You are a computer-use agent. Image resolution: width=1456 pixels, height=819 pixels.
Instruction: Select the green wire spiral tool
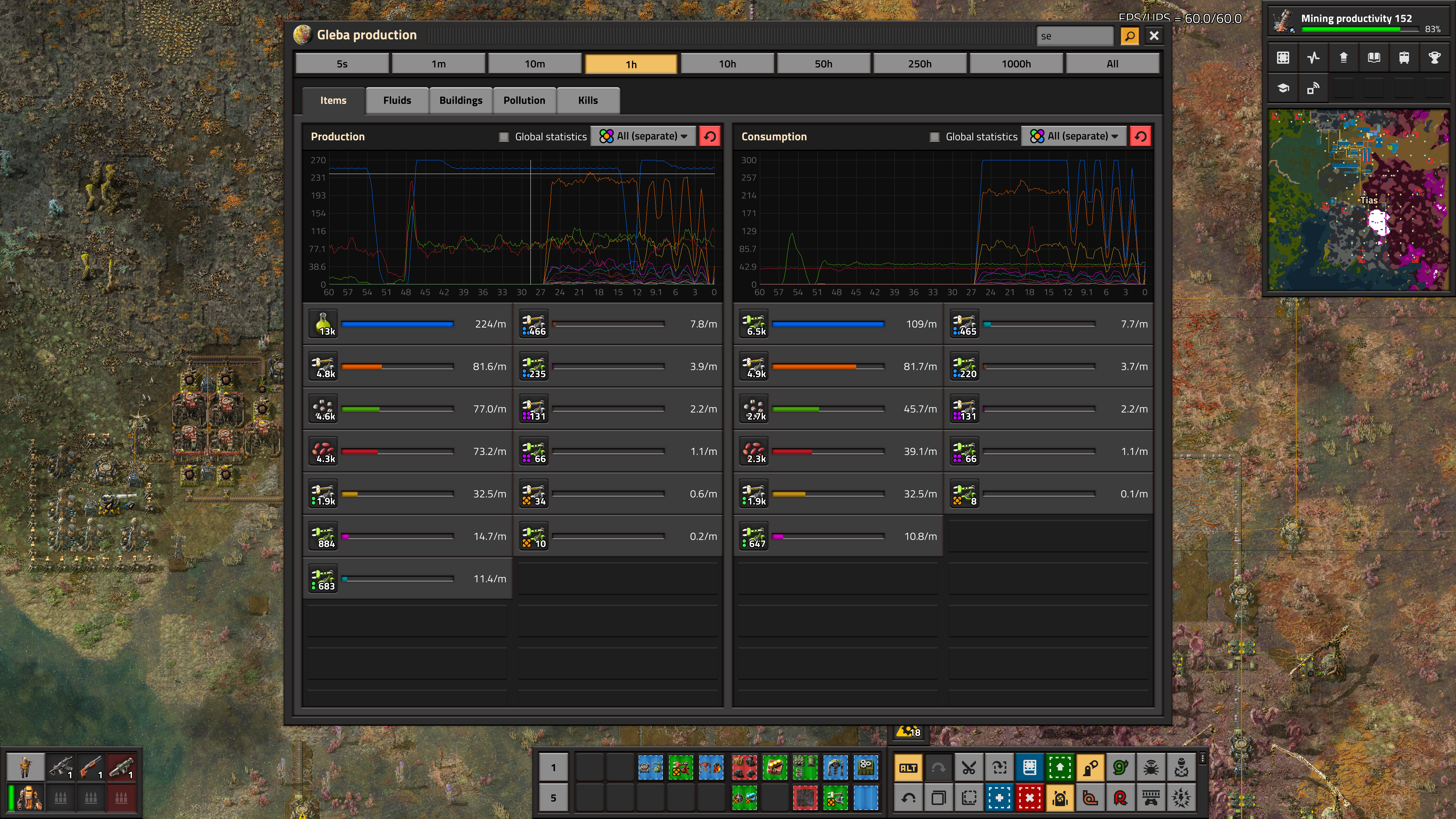point(1120,767)
